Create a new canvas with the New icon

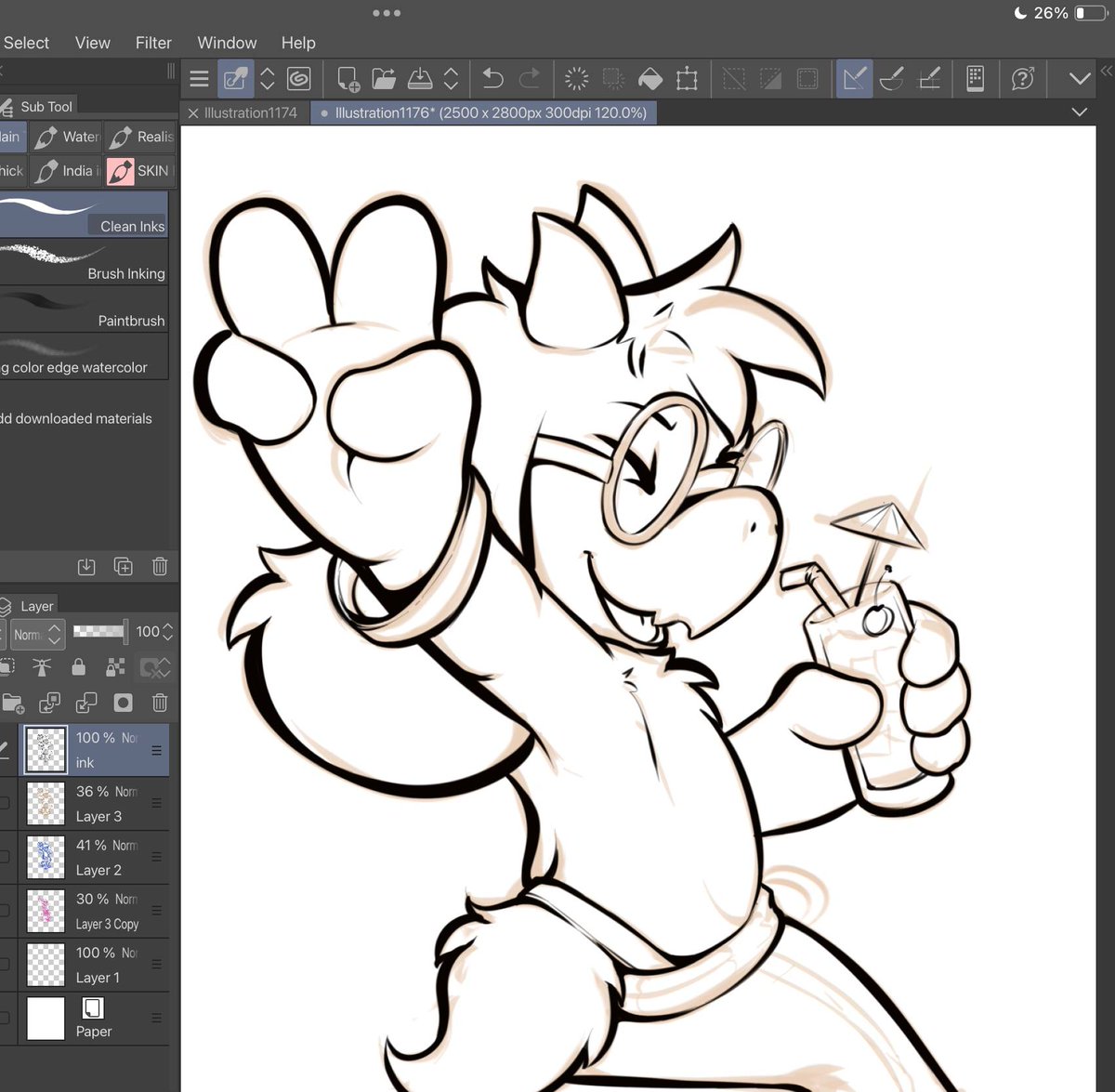[348, 79]
